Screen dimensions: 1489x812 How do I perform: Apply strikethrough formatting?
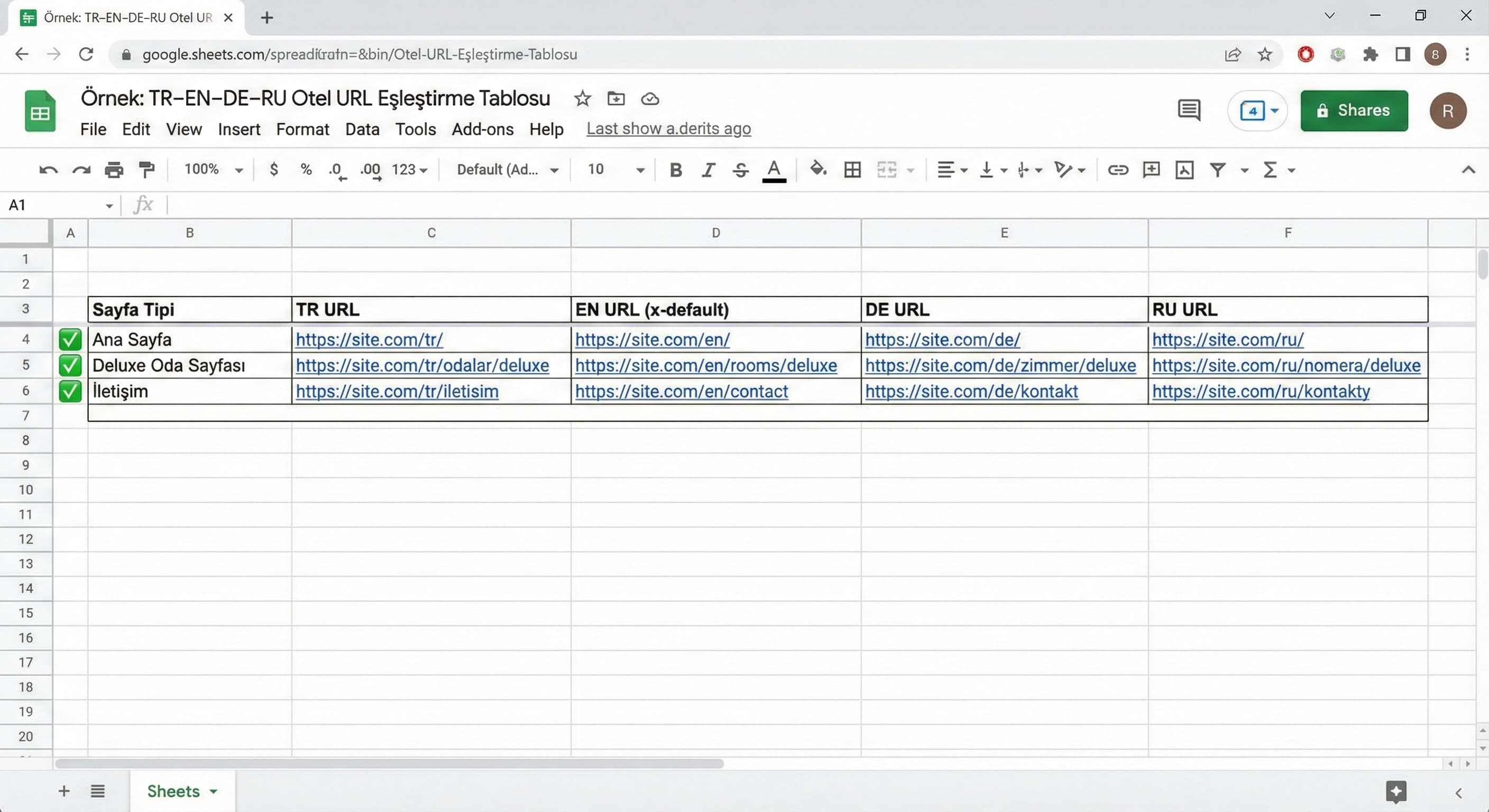click(x=740, y=170)
